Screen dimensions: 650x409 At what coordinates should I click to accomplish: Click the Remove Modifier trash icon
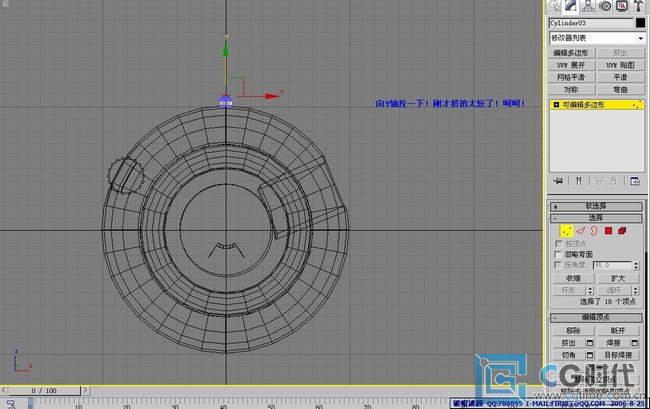tap(614, 181)
